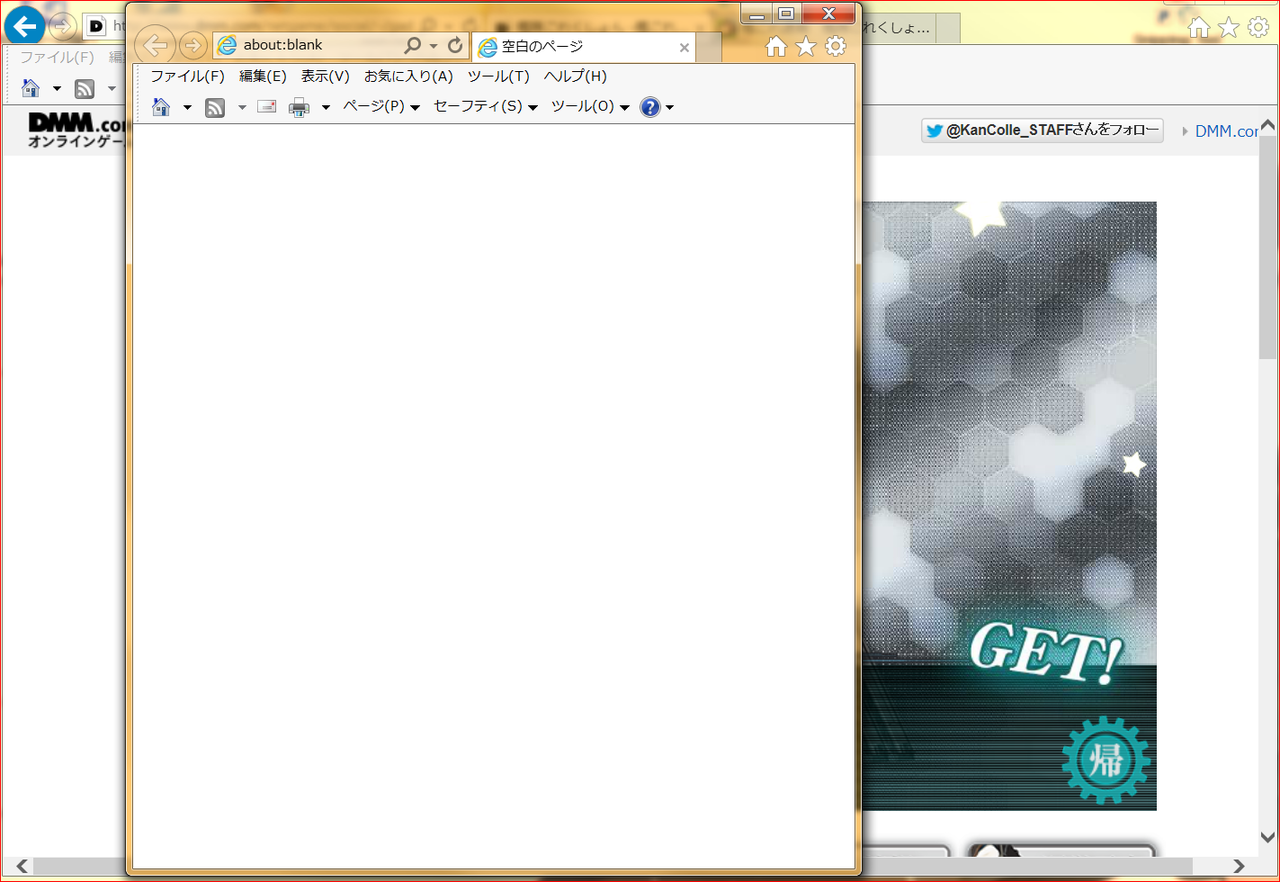The width and height of the screenshot is (1280, 882).
Task: Open the ツール(O) command bar dropdown
Action: [x=590, y=107]
